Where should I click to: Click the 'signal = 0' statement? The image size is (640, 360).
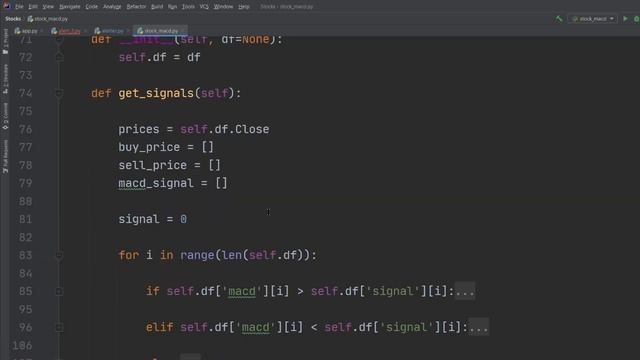click(153, 220)
